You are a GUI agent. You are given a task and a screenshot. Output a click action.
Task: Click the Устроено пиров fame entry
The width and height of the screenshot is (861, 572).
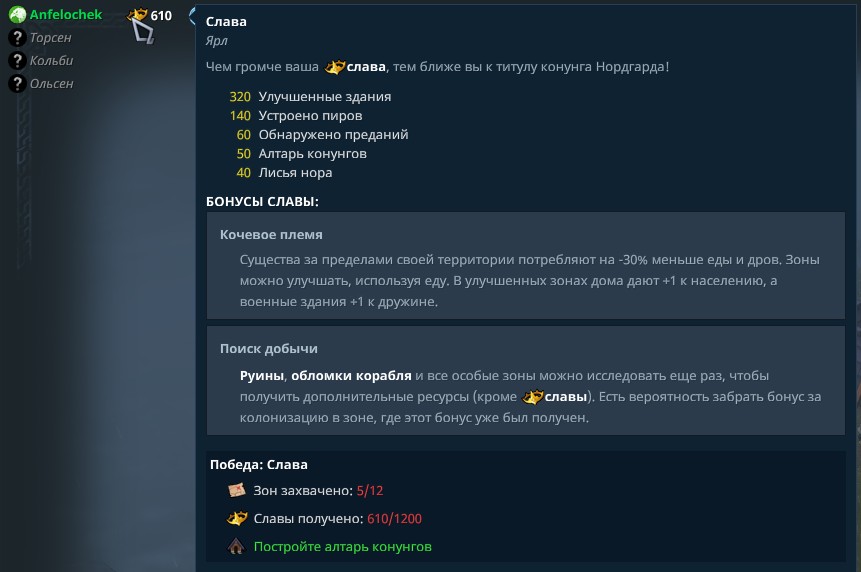click(296, 116)
